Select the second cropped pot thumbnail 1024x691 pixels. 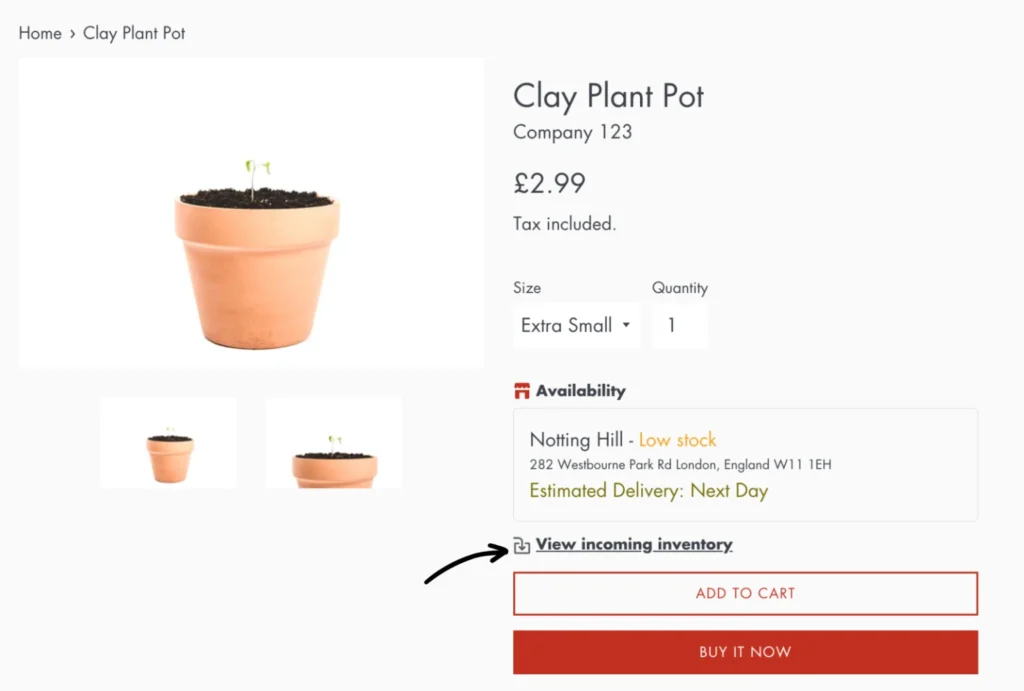click(334, 443)
